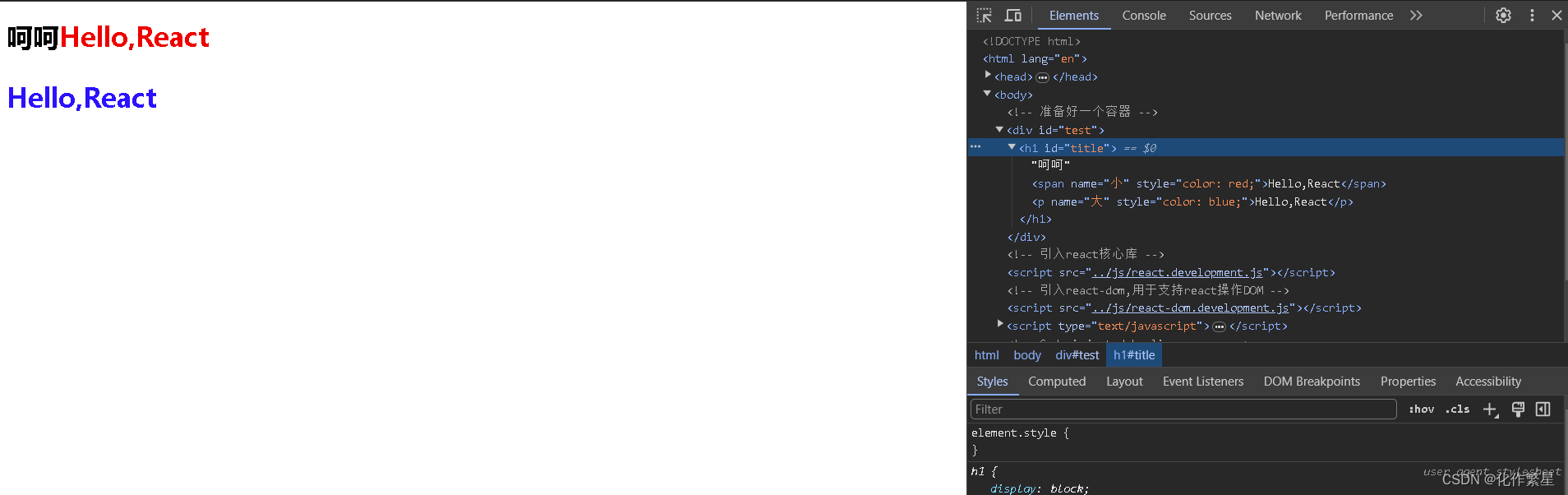The image size is (1568, 495).
Task: Collapse the body element node
Action: (988, 94)
